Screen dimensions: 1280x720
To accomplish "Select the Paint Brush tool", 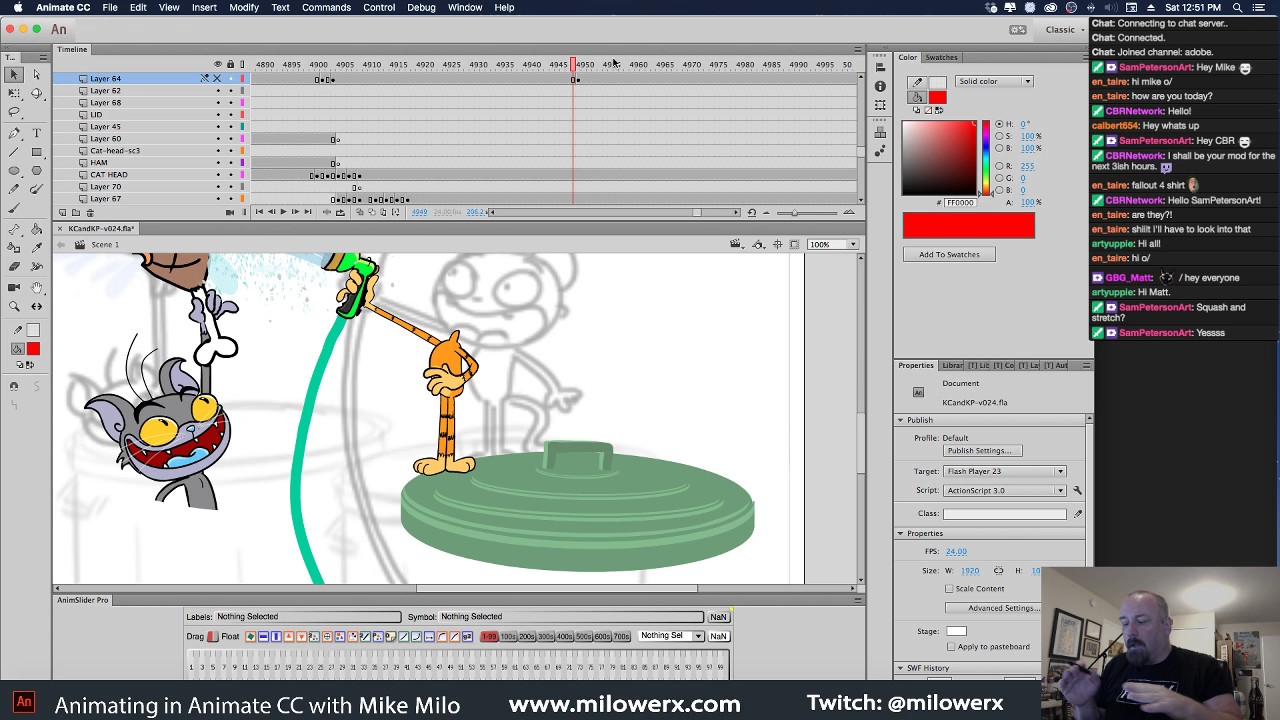I will 36,189.
